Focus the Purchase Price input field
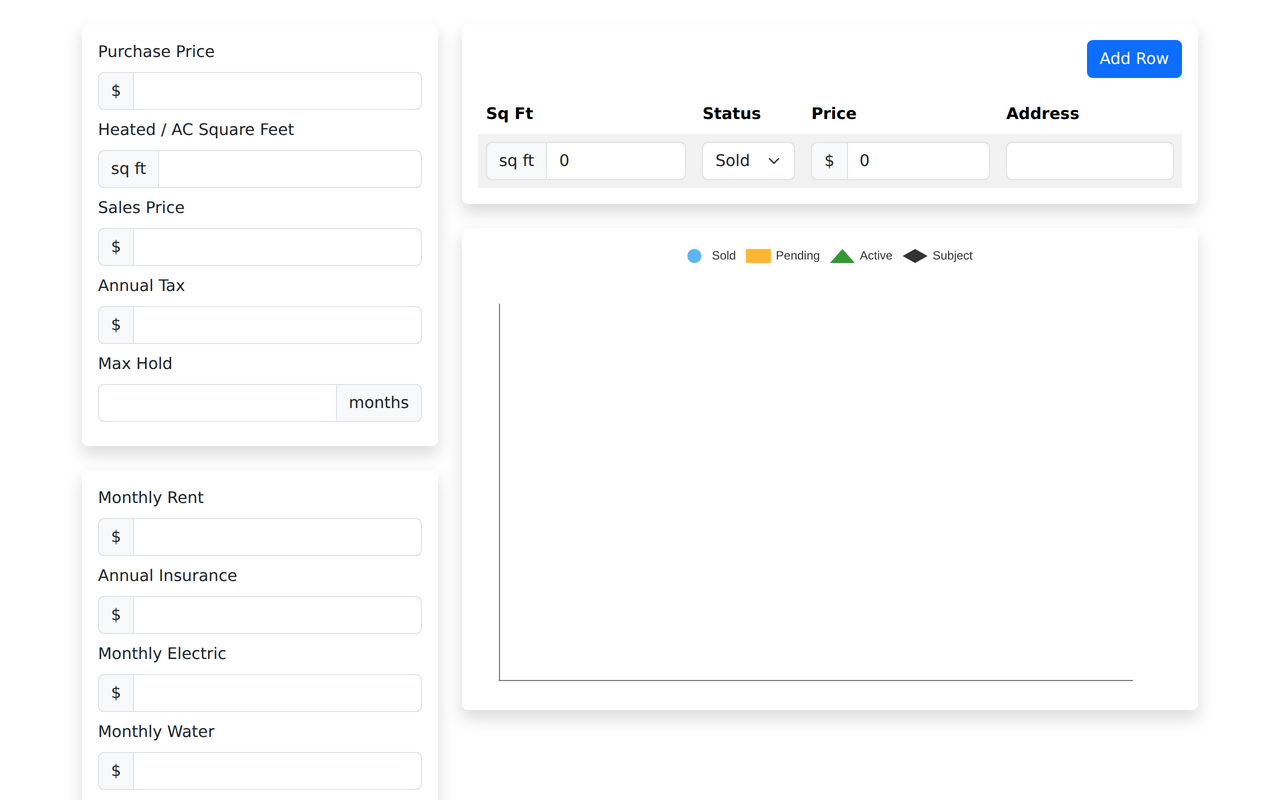 click(276, 90)
